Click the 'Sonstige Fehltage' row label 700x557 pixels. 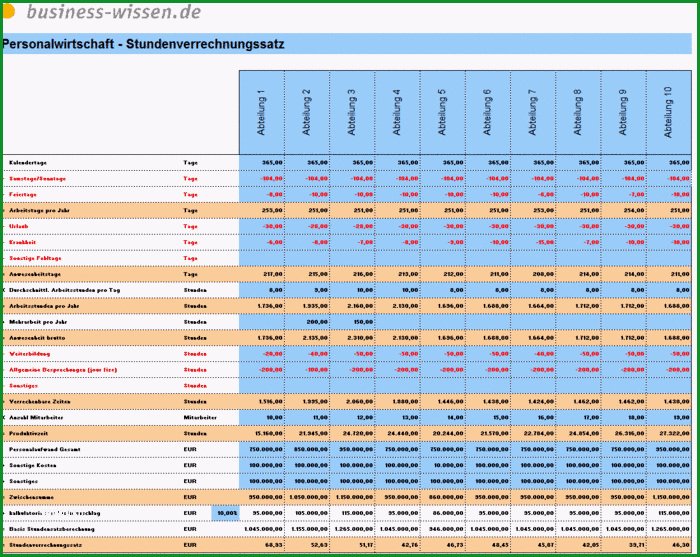pos(35,258)
